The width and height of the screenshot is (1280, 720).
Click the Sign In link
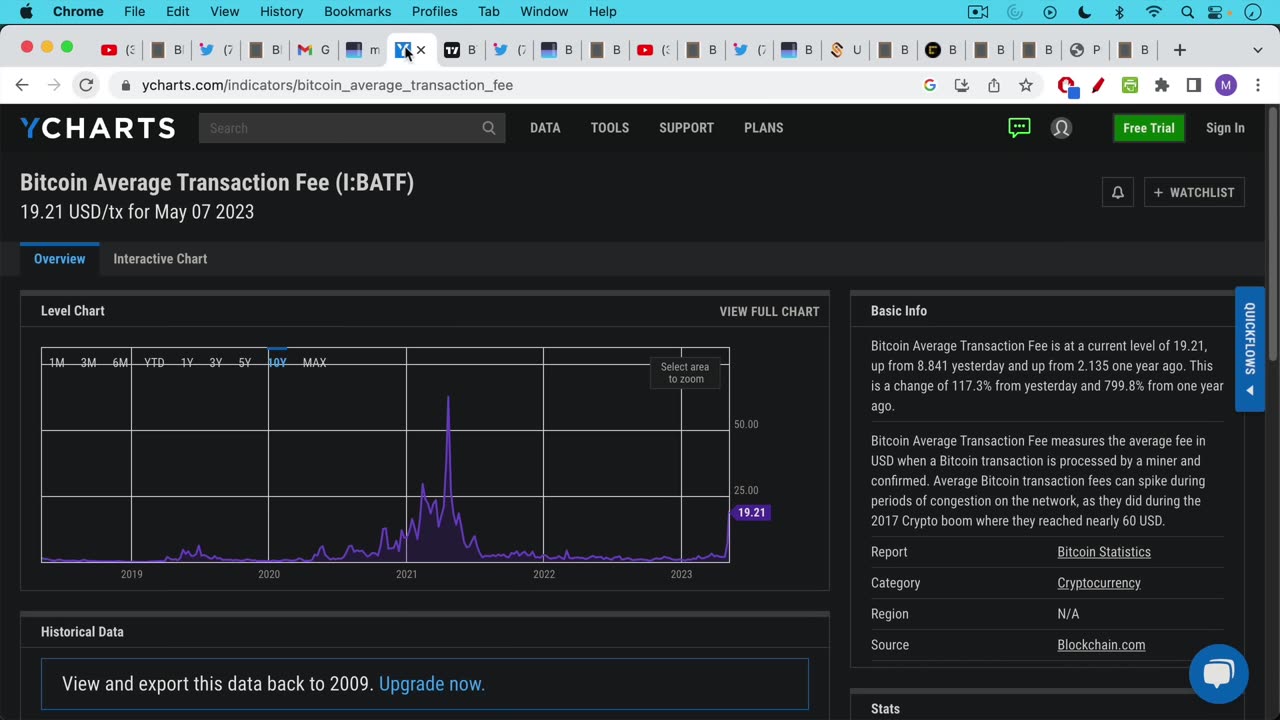(1225, 128)
